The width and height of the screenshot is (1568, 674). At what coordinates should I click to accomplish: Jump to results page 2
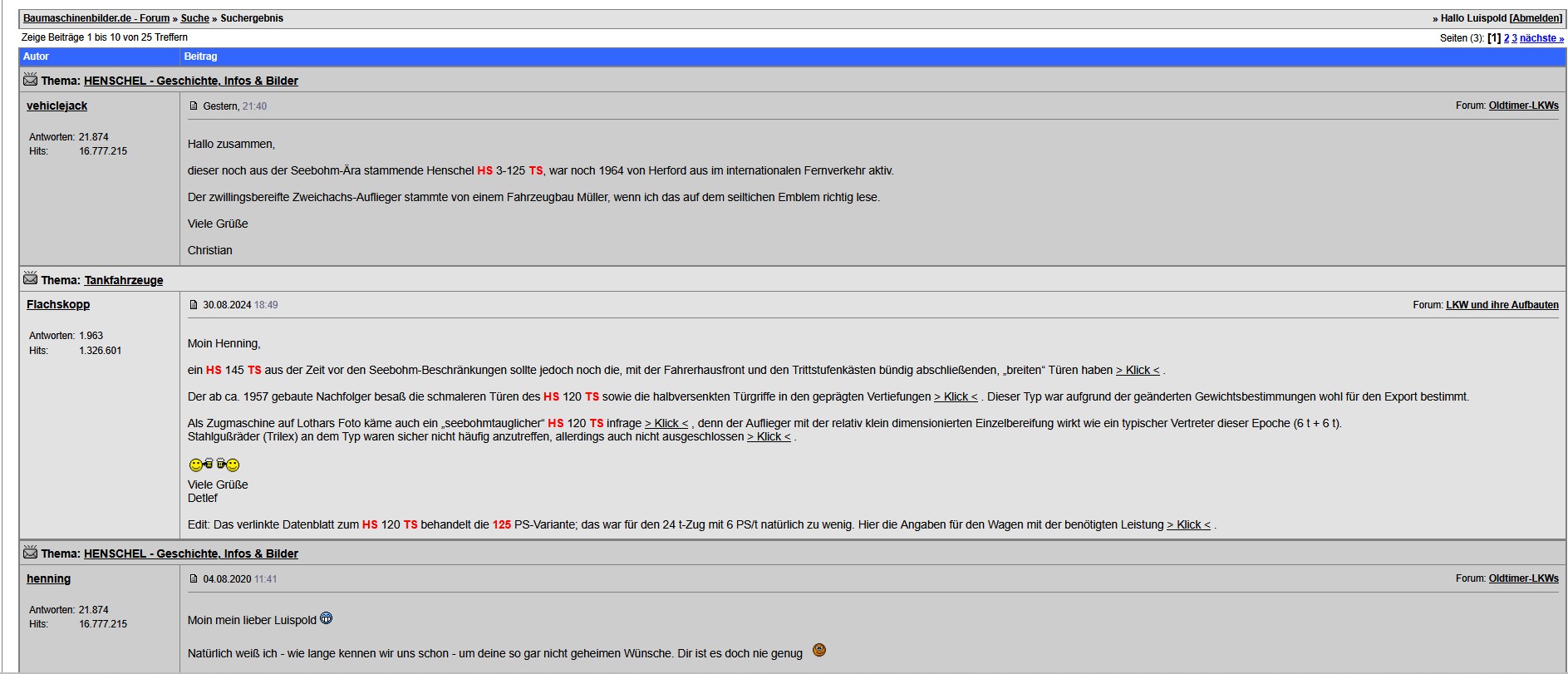[1507, 38]
